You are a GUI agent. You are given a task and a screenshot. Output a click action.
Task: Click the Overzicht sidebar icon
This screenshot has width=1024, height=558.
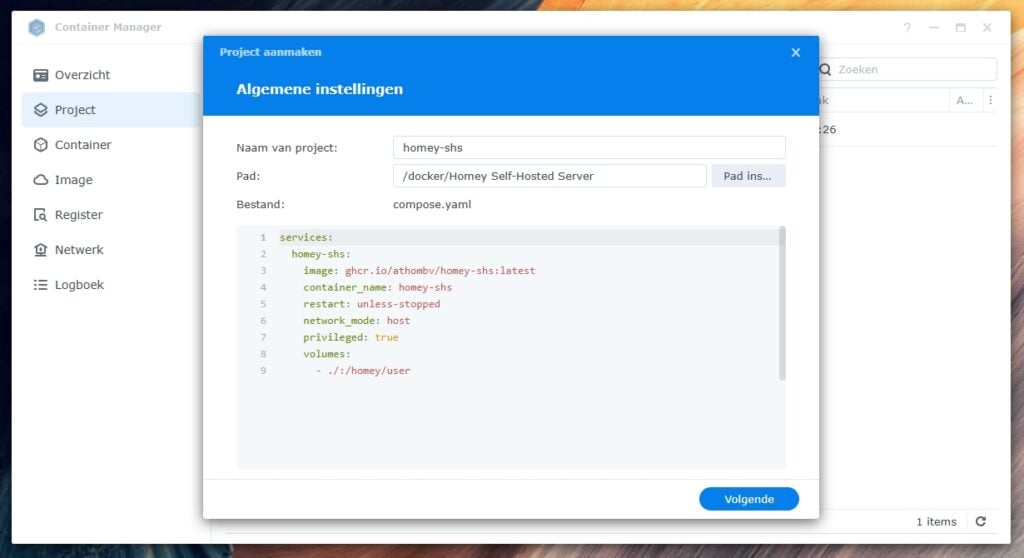[x=41, y=75]
